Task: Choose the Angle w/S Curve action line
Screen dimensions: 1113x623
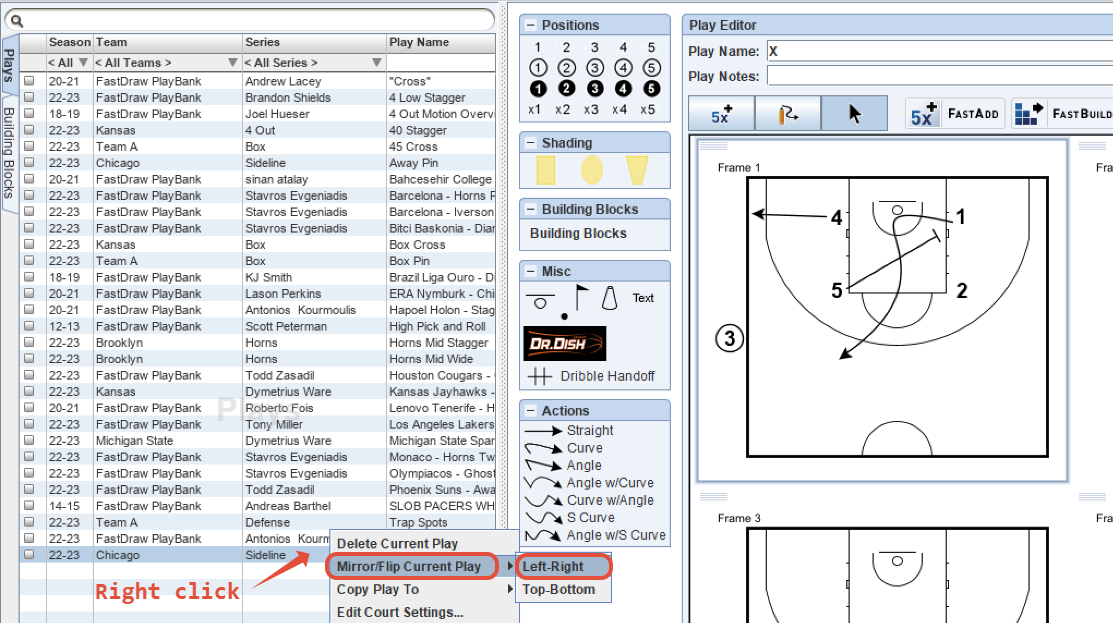Action: 595,535
